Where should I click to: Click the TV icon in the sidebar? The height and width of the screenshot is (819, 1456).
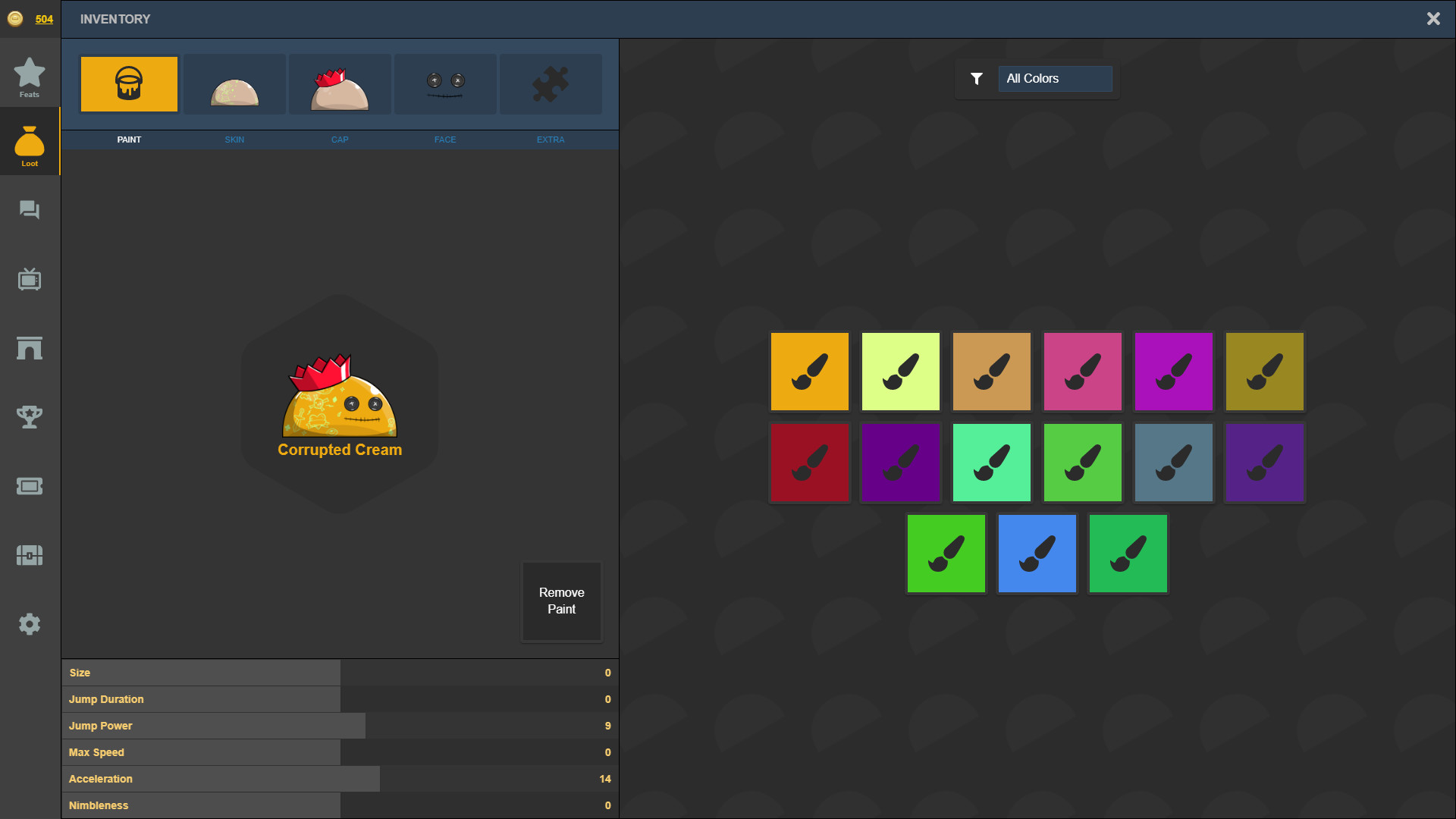click(30, 278)
